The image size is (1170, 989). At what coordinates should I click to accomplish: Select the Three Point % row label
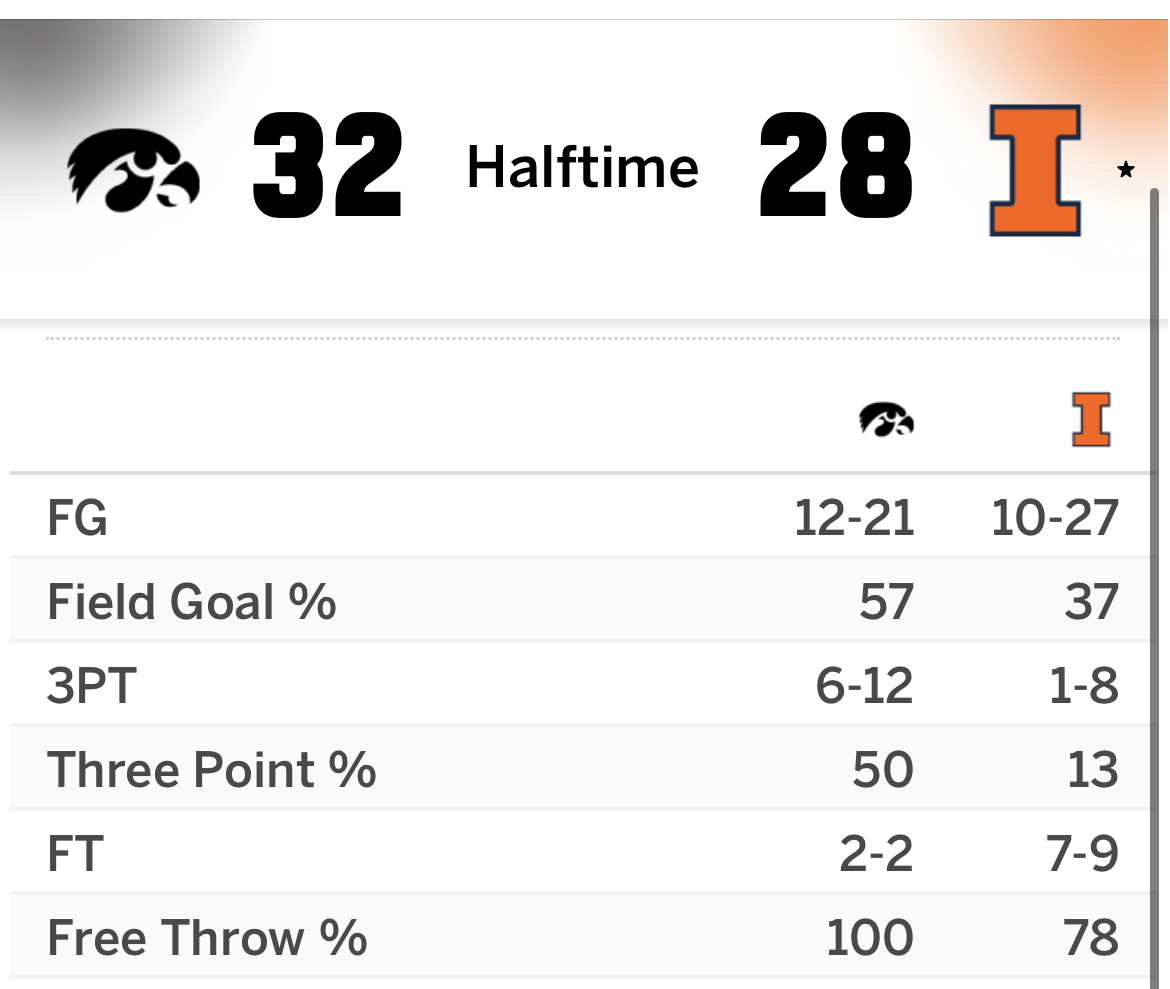tap(212, 770)
